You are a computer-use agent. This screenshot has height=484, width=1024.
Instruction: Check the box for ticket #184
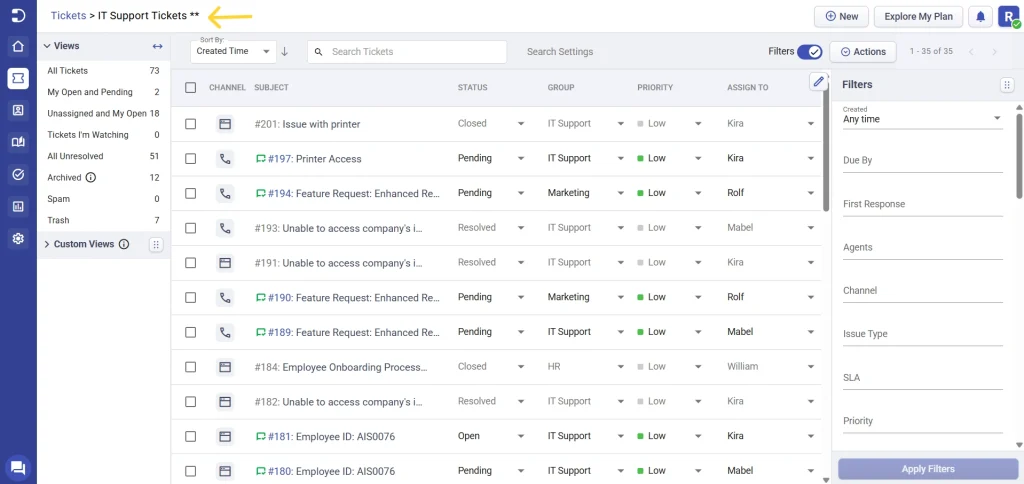point(191,367)
